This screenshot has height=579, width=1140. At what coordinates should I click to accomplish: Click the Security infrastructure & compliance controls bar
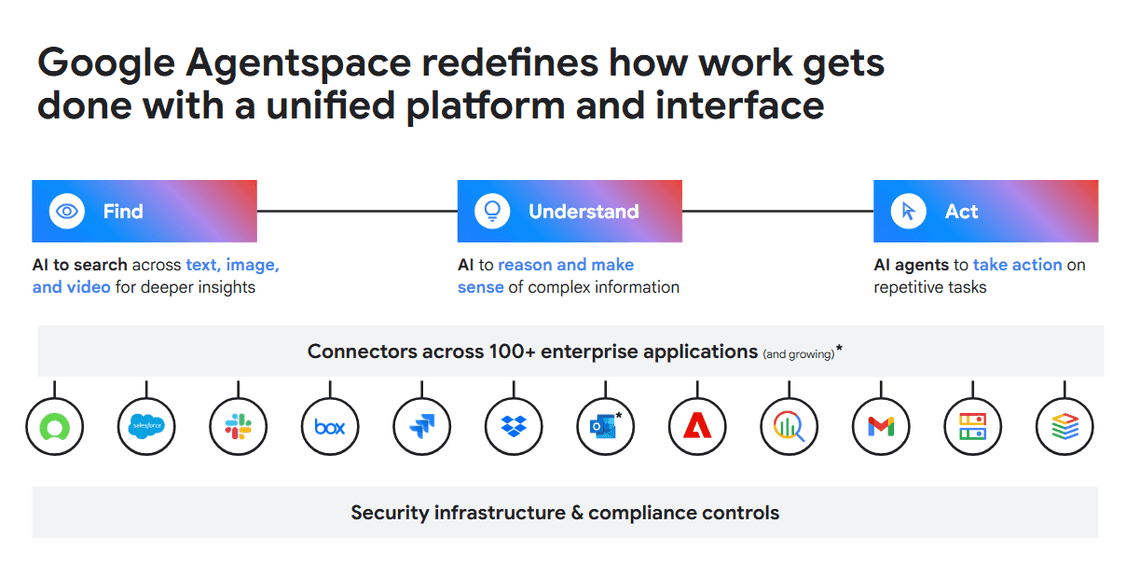tap(565, 513)
